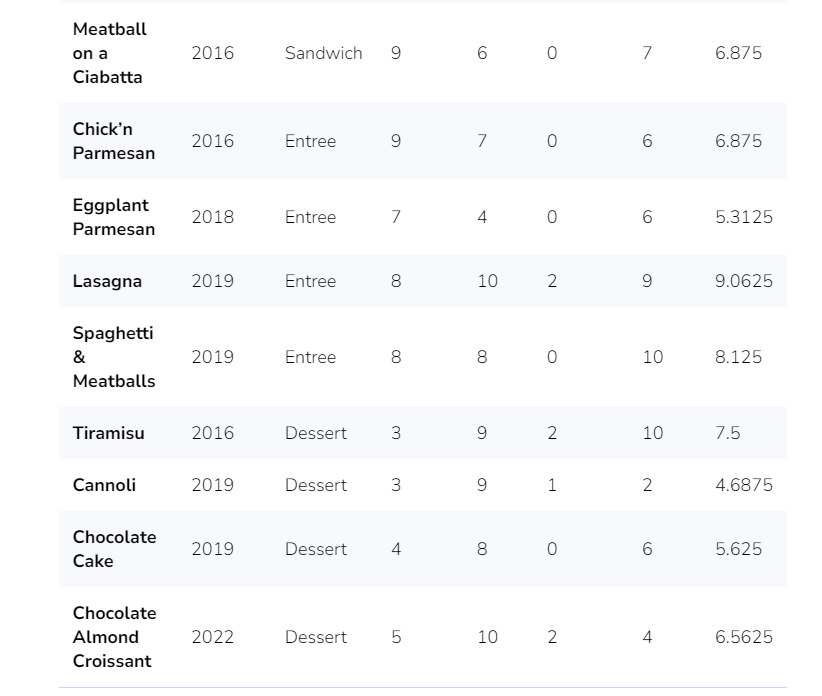822x696 pixels.
Task: Click the Chick'n Parmesan item name
Action: click(x=114, y=141)
